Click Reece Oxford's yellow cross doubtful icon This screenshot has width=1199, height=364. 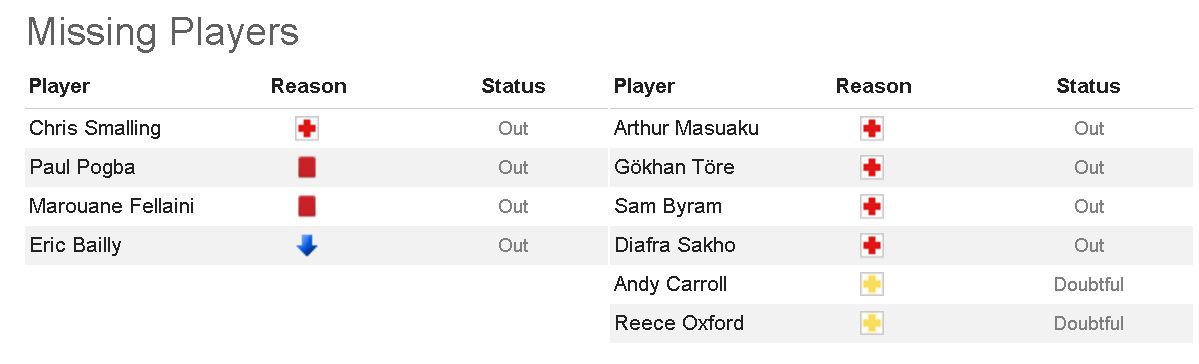click(872, 323)
